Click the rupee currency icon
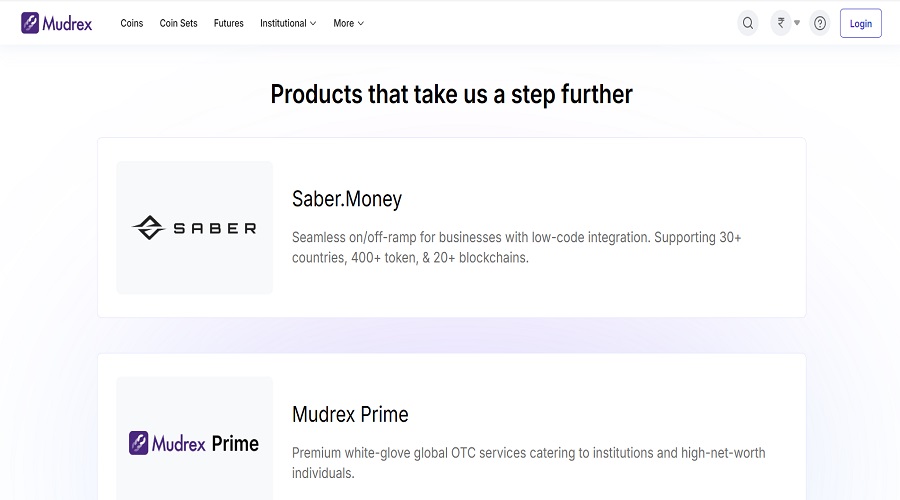The height and width of the screenshot is (500, 900). 781,23
